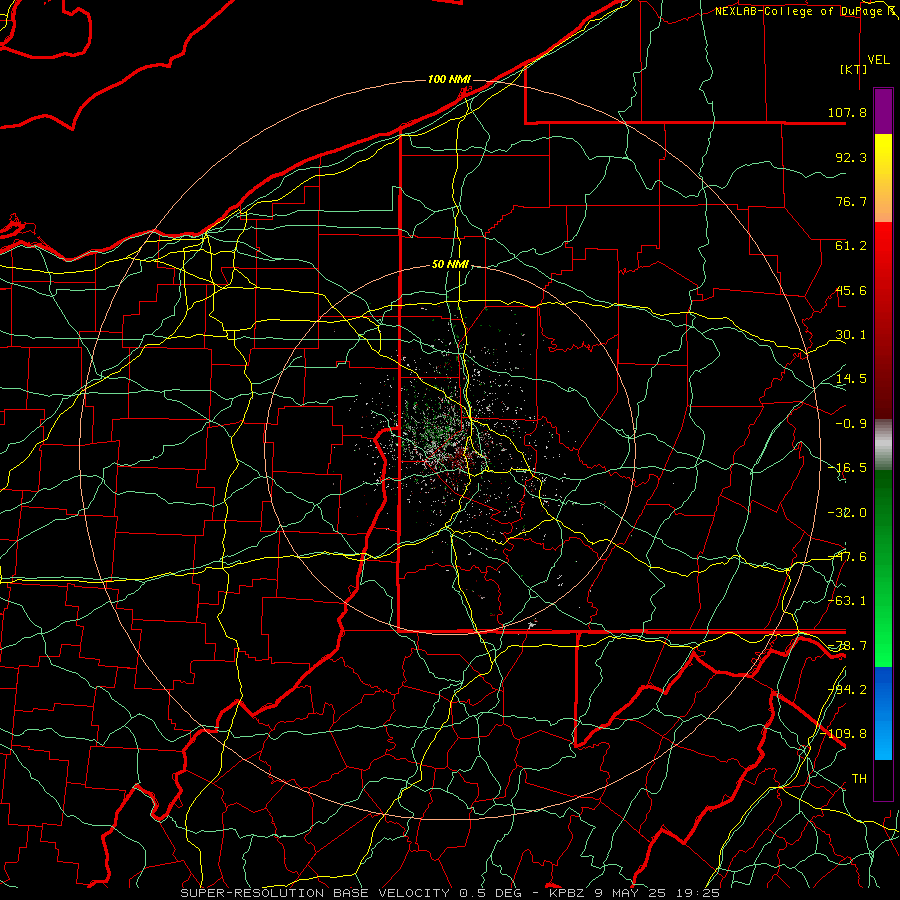
Task: Click the 45.6 legend value
Action: 851,290
